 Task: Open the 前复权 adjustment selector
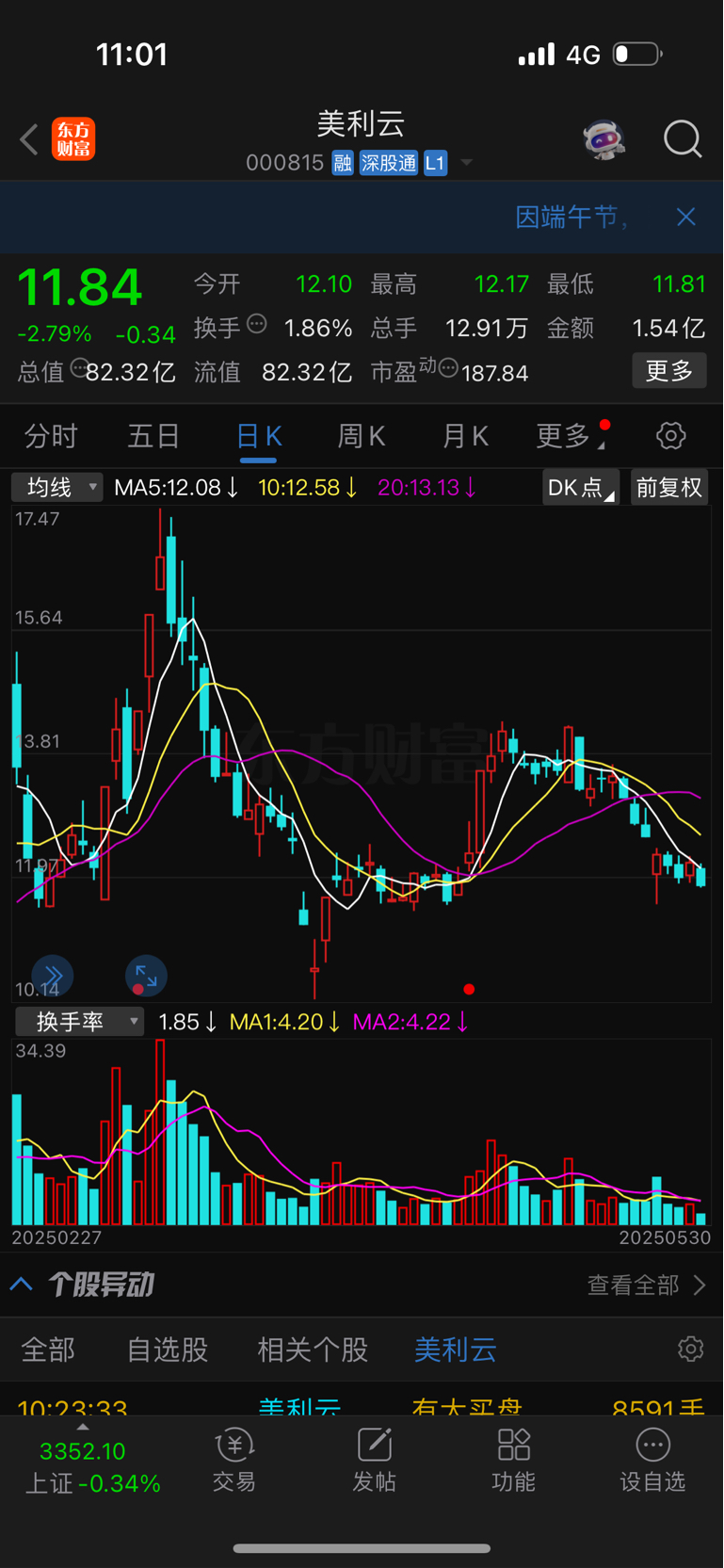pos(669,487)
